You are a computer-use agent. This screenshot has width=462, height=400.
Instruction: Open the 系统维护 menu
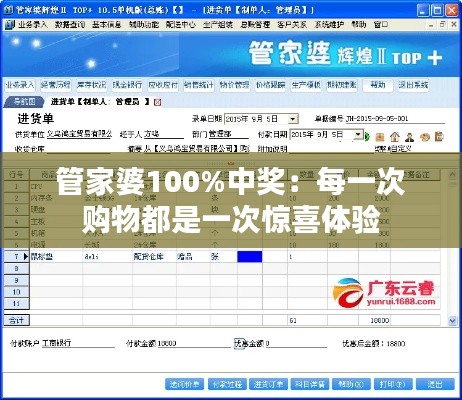coord(329,25)
